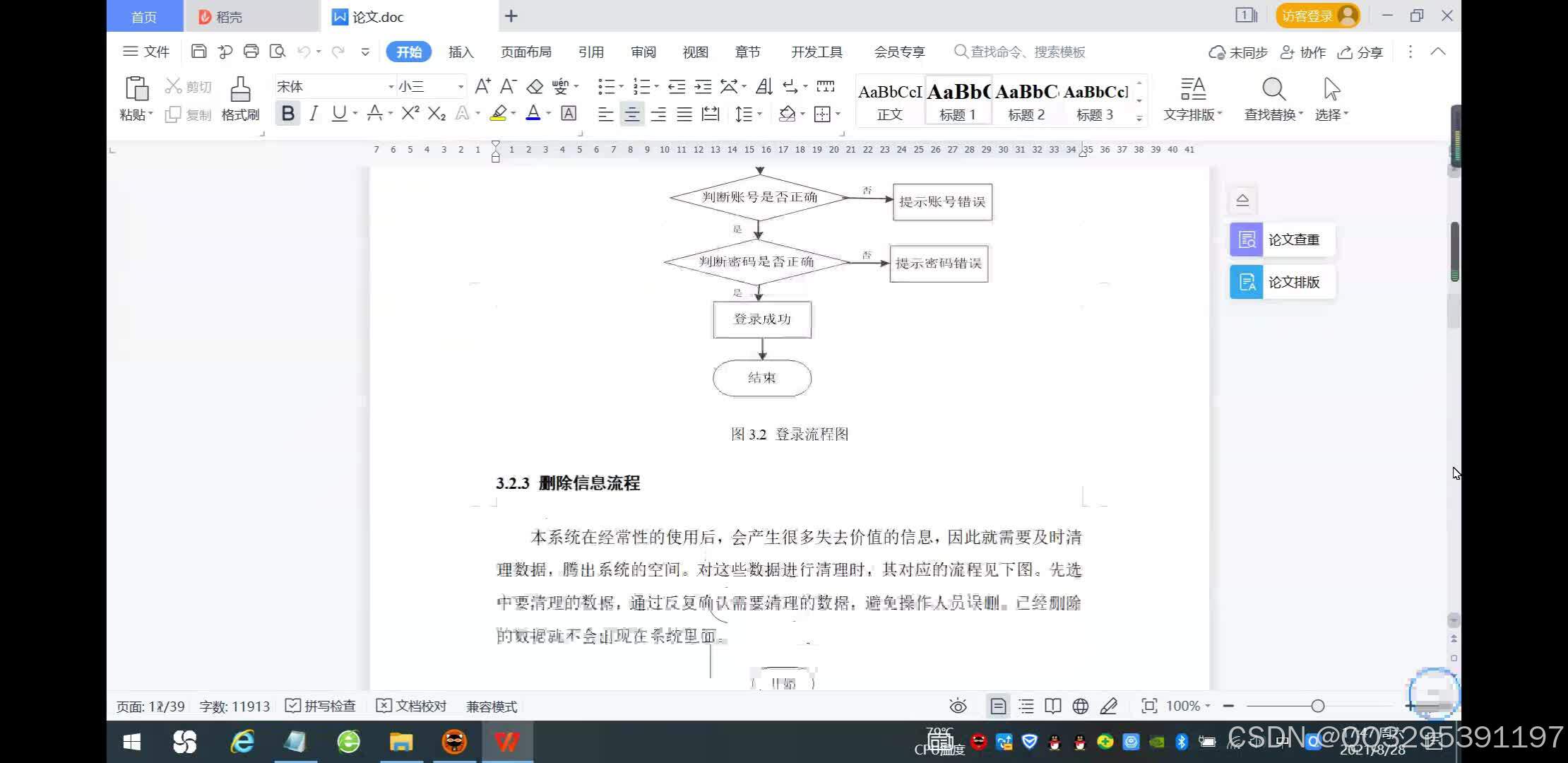Click the Format Painter brush icon

(240, 89)
